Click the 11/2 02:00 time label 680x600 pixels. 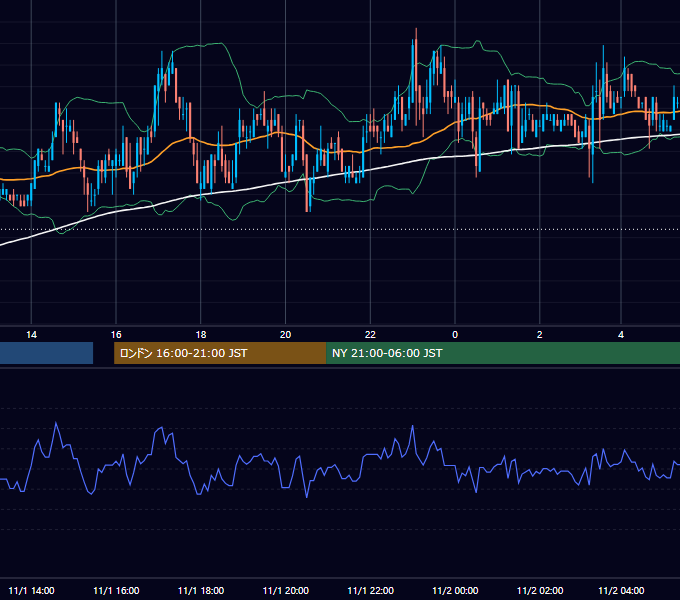pos(540,590)
